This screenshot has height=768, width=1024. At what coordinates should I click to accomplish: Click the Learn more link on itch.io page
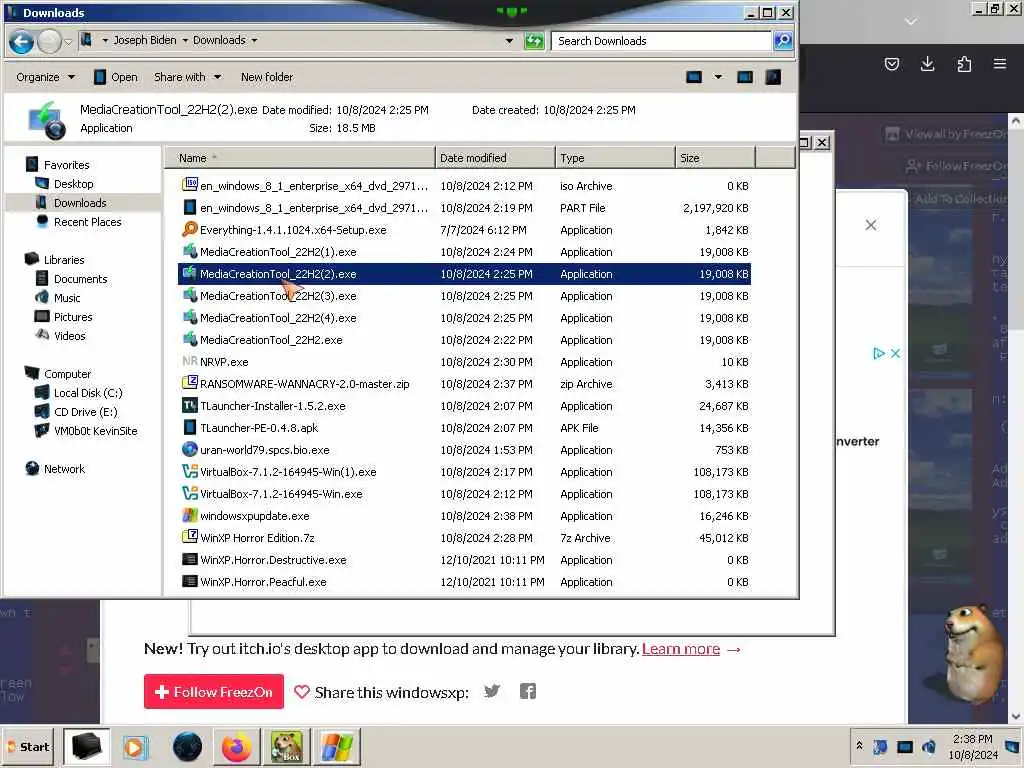pos(680,649)
